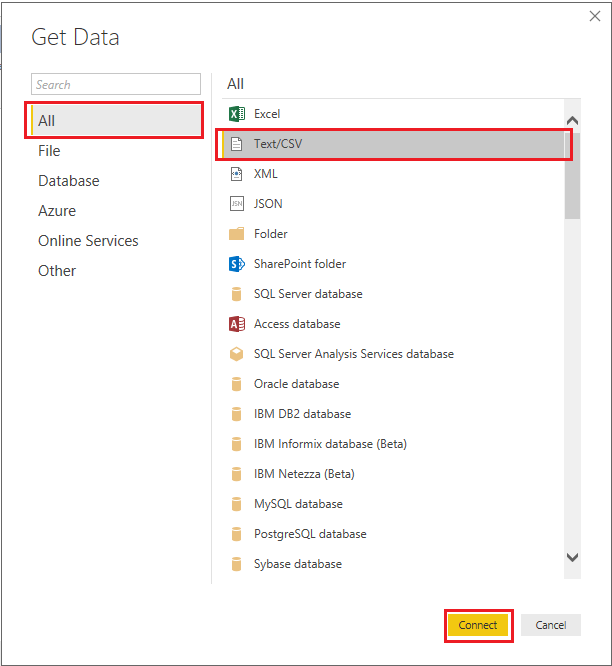
Task: Click the IBM Informix database icon
Action: tap(237, 444)
